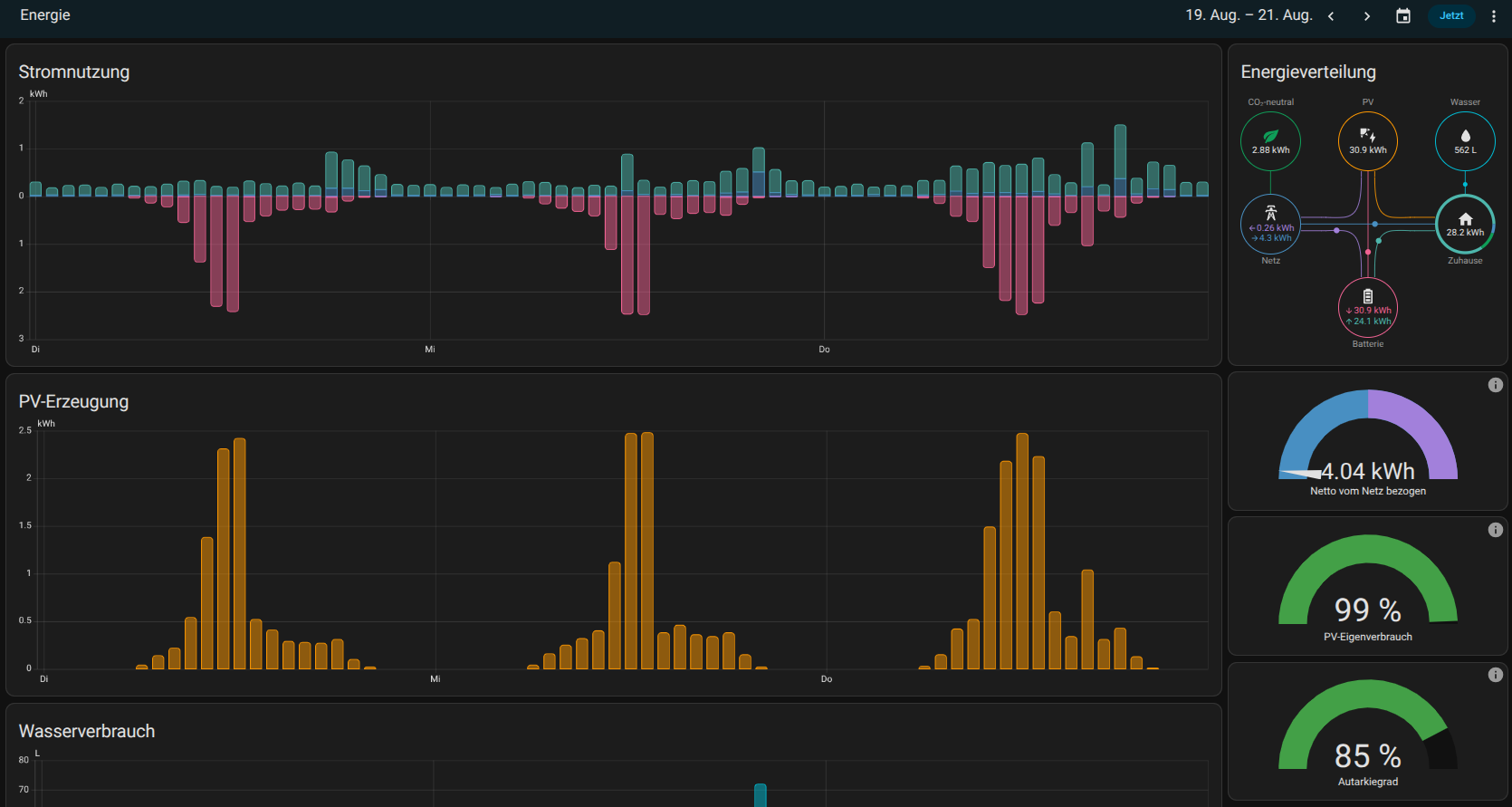1512x807 pixels.
Task: Click the CO₂-neutral leaf circle
Action: (1270, 141)
